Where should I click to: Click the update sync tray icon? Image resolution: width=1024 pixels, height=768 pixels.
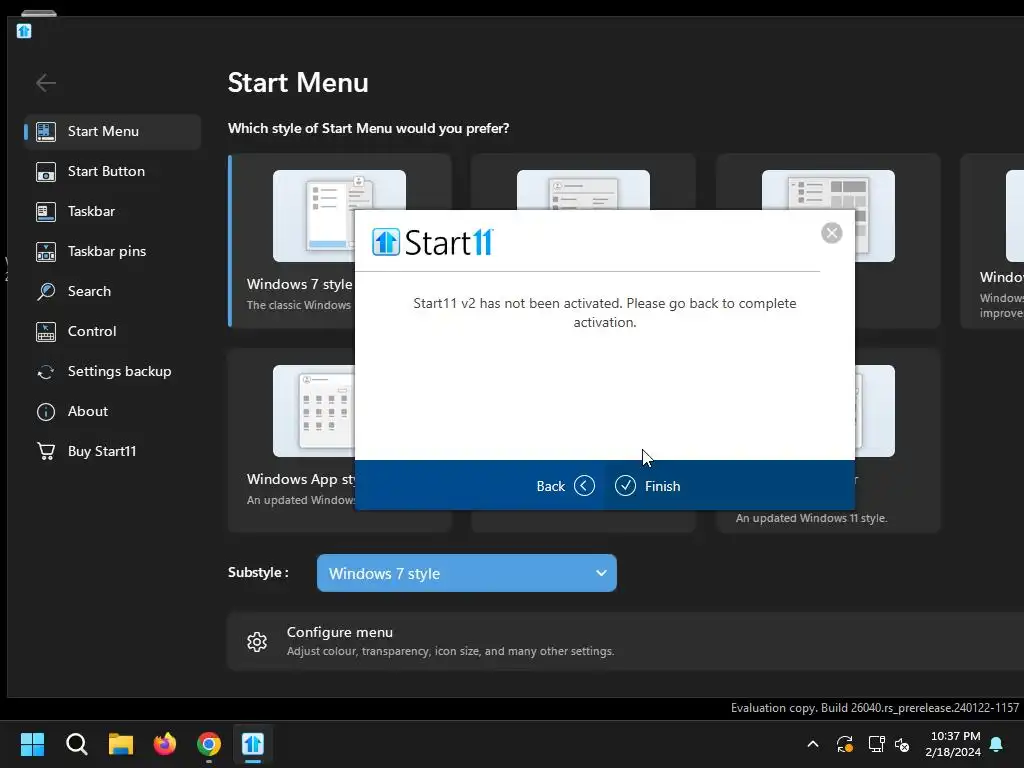[x=844, y=744]
